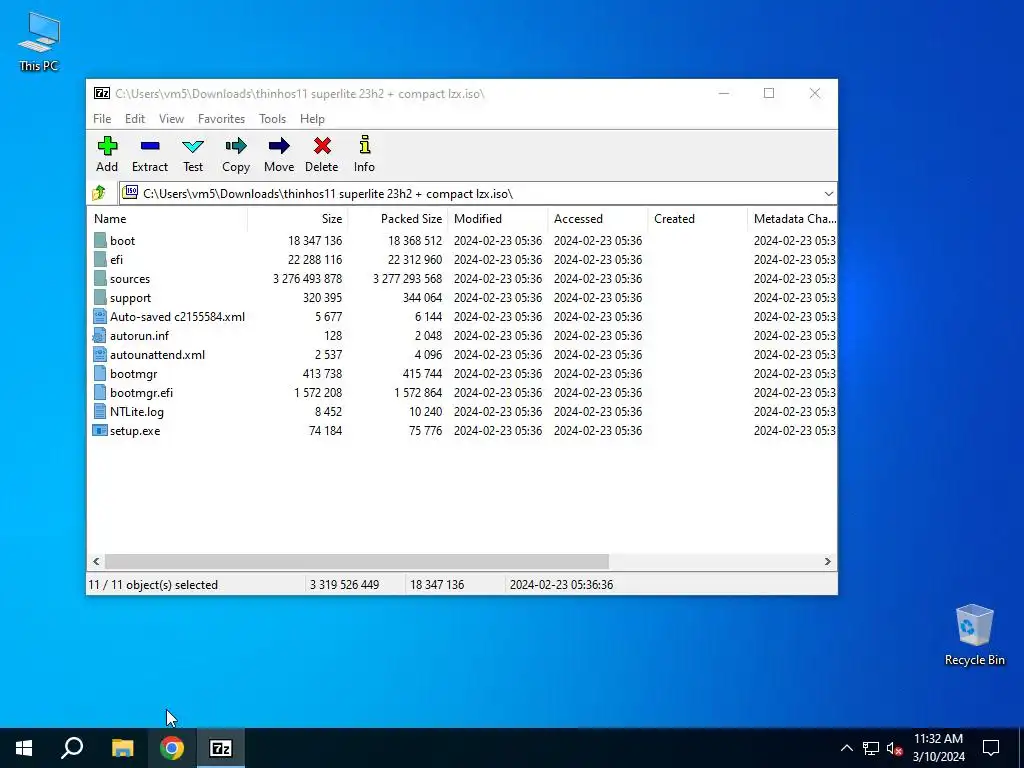Click the bootmgr file icon
This screenshot has height=768, width=1024.
(x=100, y=374)
